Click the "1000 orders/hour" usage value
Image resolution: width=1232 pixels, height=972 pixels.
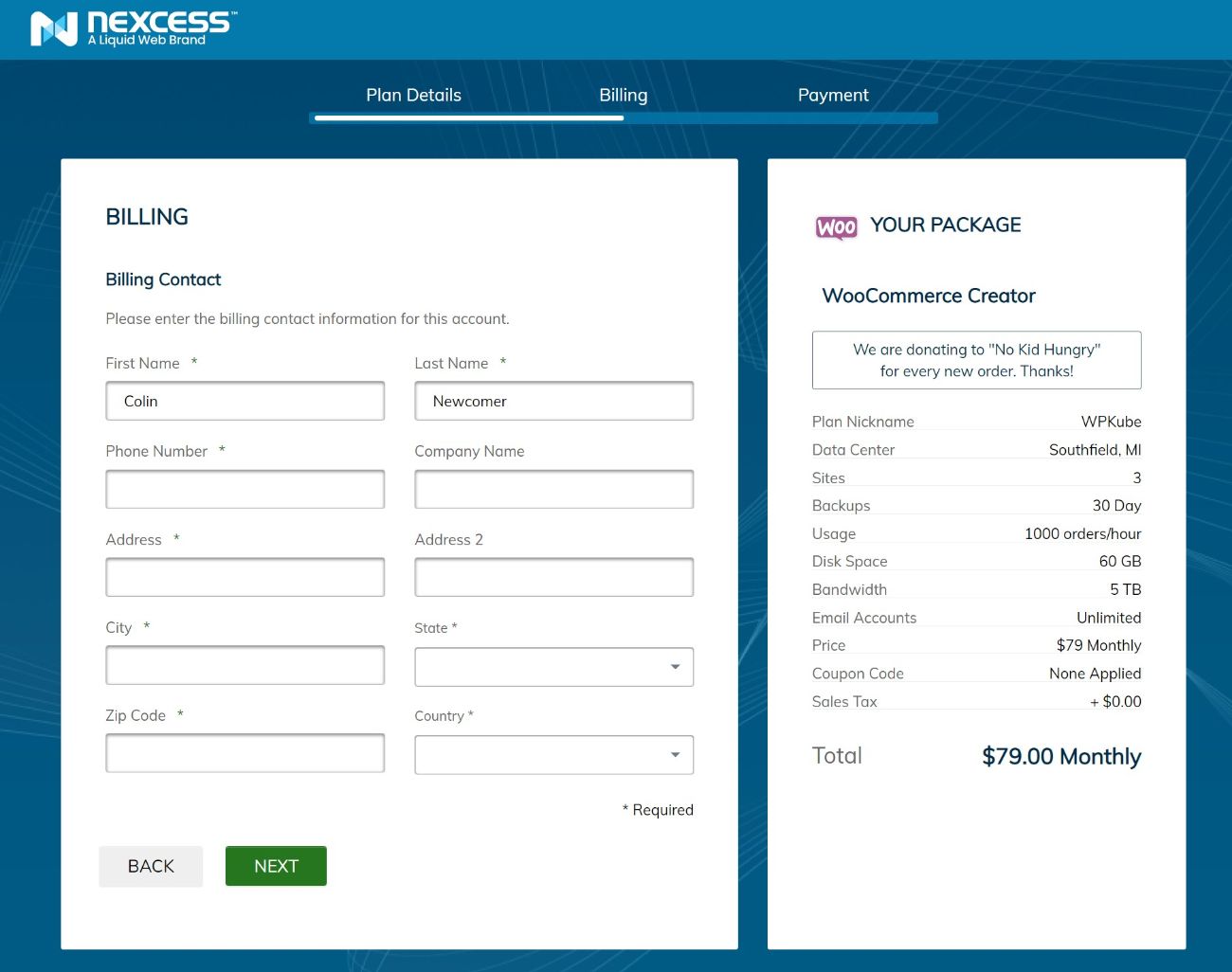(x=1082, y=533)
